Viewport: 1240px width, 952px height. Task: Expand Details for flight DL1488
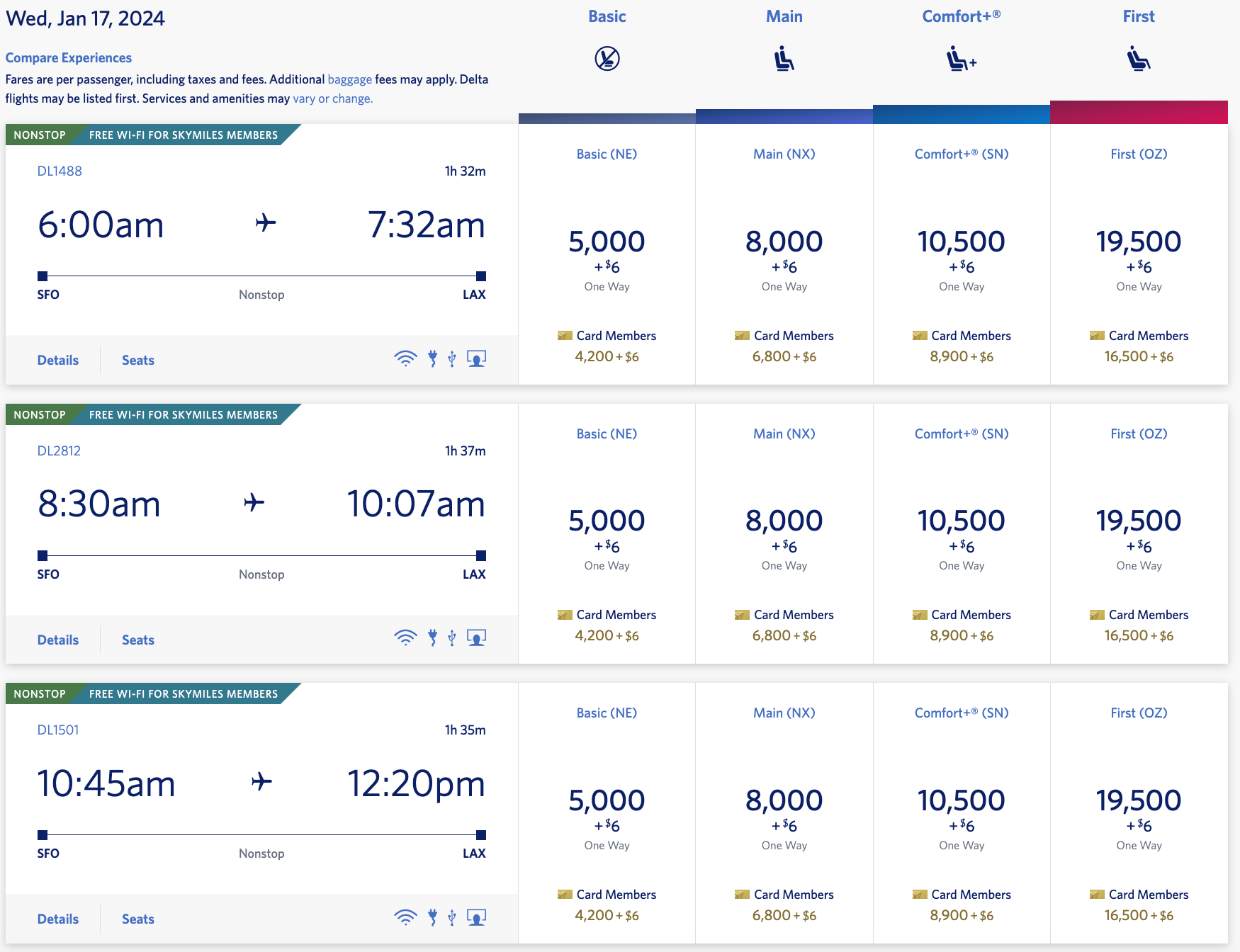(57, 359)
